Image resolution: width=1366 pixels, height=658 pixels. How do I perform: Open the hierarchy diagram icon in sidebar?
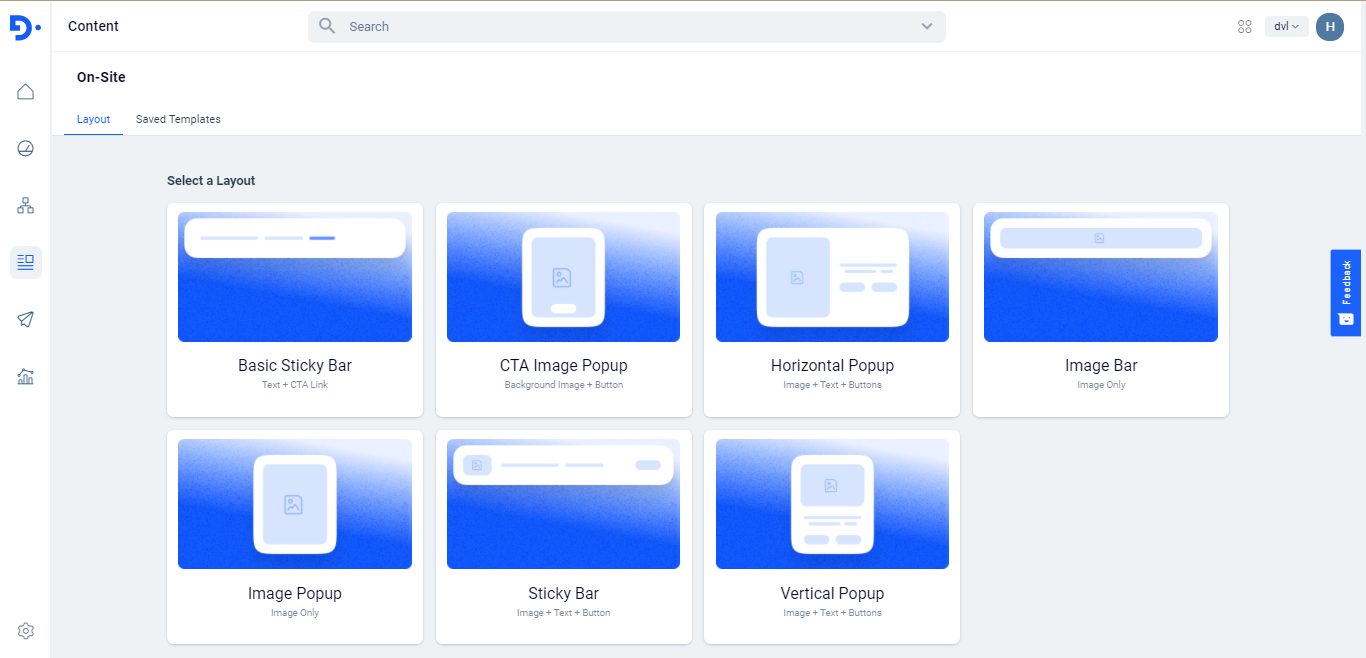click(26, 206)
